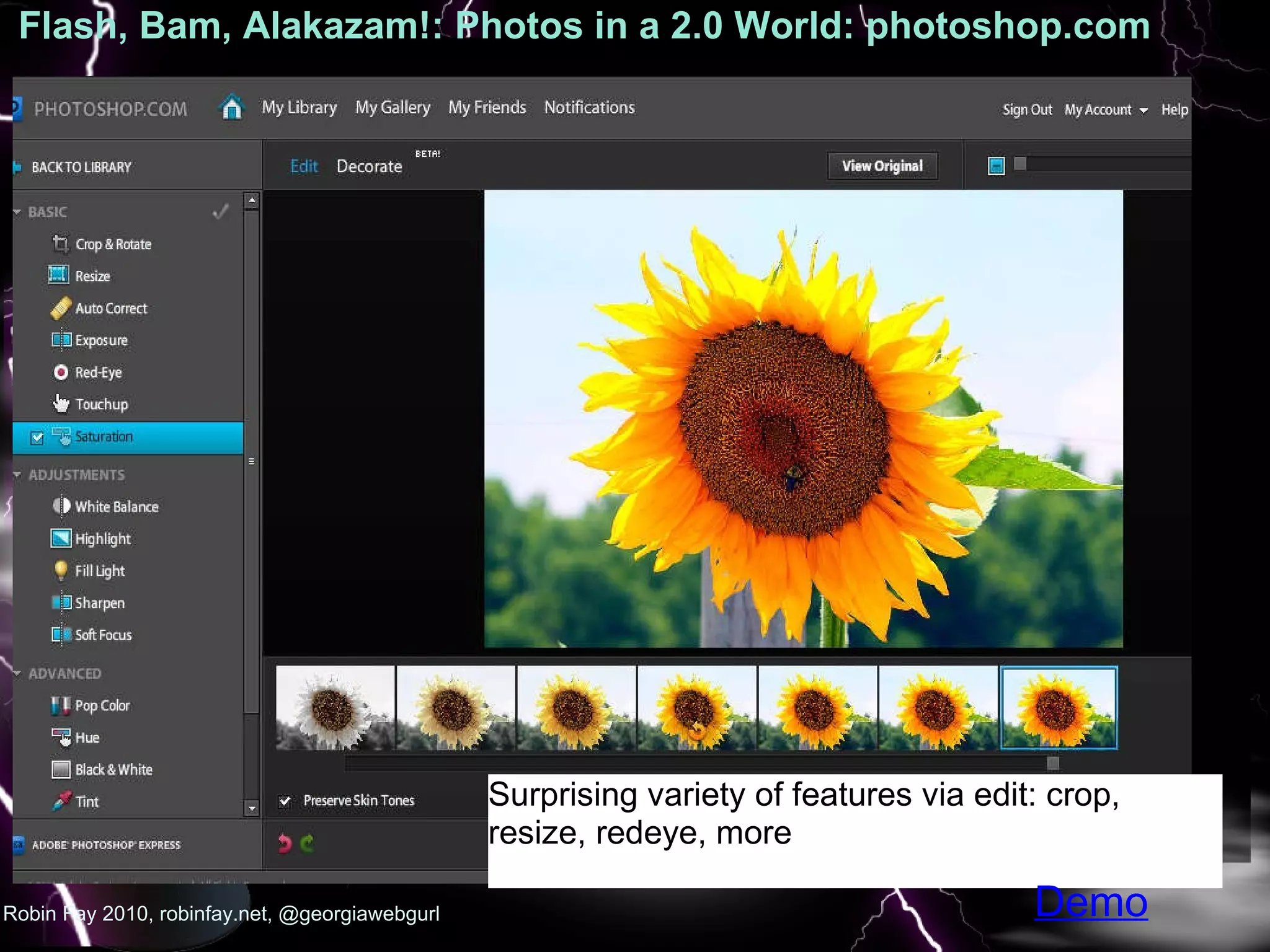The image size is (1270, 952).
Task: Open My Gallery tab
Action: click(393, 108)
